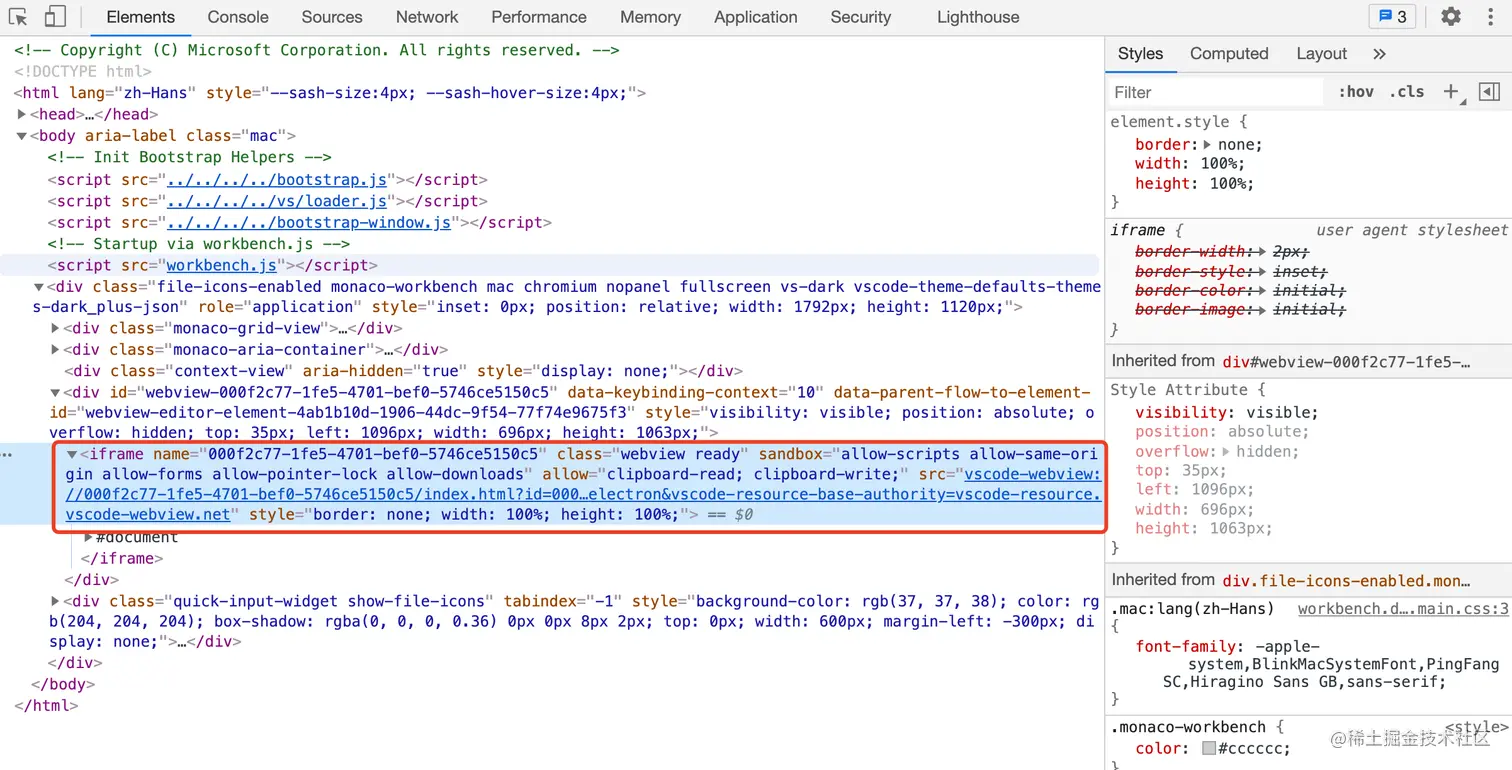Select the Copyright Microsoft comment line
Viewport: 1512px width, 770px height.
[x=317, y=50]
